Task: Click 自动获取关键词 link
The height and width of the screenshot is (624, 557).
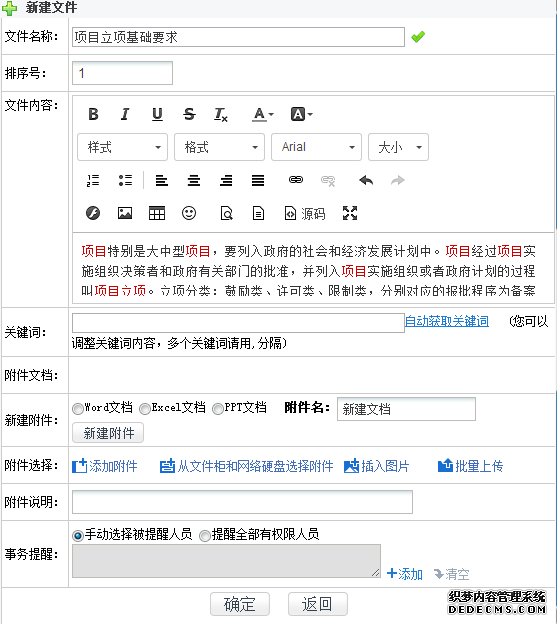Action: point(447,321)
